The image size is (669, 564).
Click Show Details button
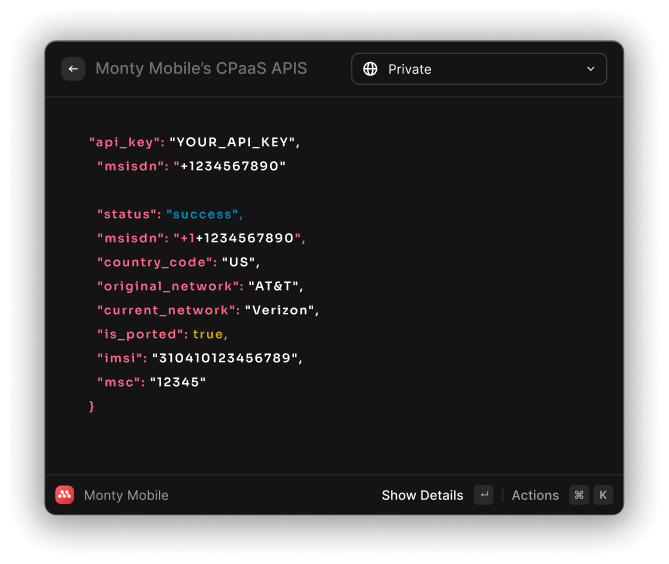coord(422,495)
